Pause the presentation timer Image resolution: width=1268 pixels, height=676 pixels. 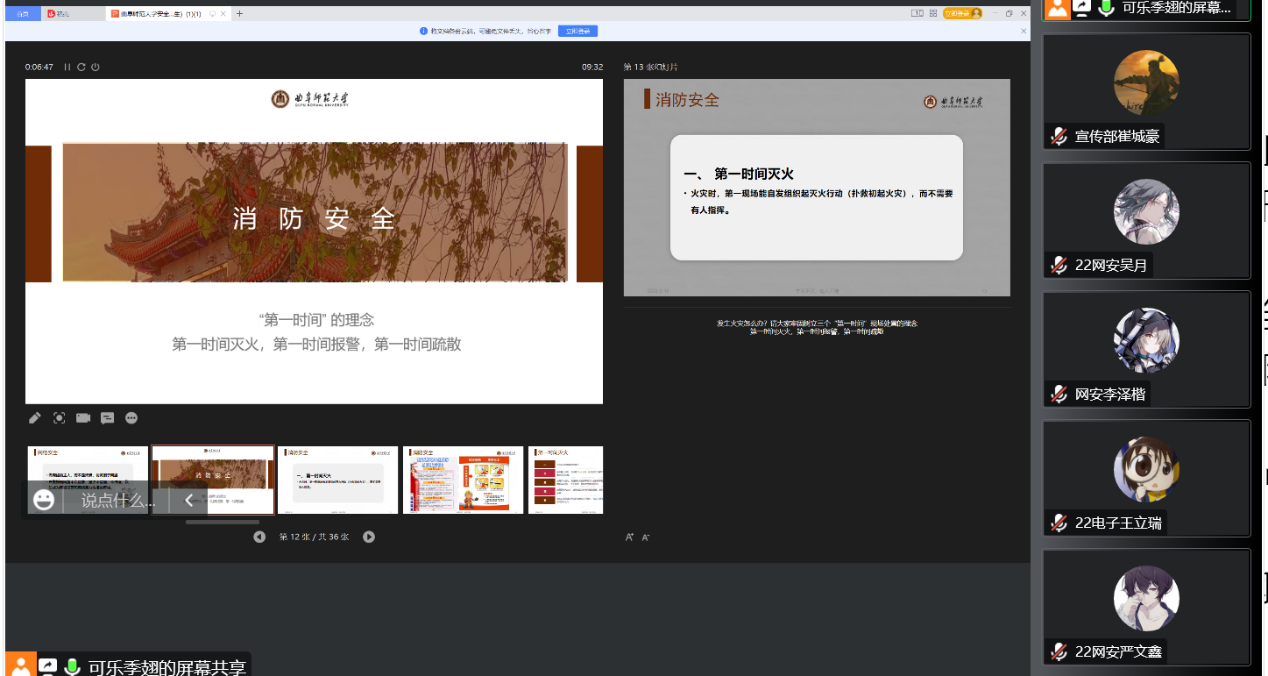[67, 67]
